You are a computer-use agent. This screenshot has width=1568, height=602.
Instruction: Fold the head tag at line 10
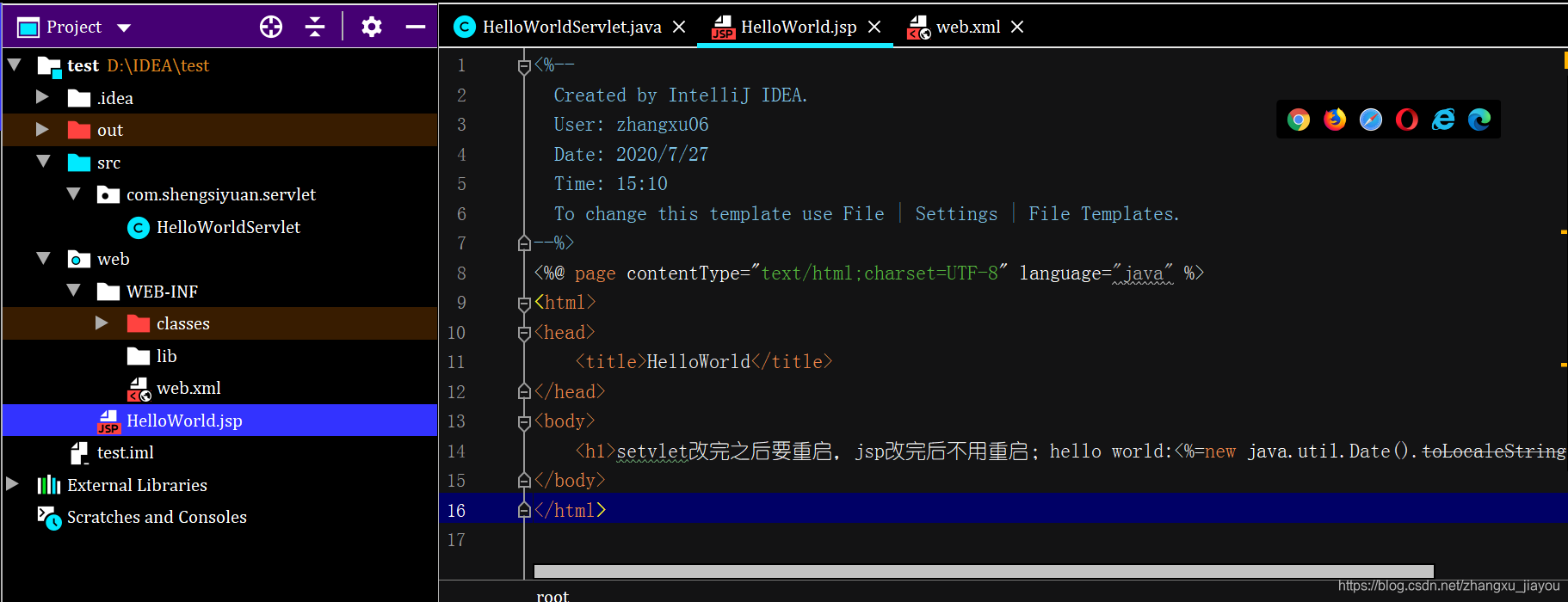(x=524, y=333)
